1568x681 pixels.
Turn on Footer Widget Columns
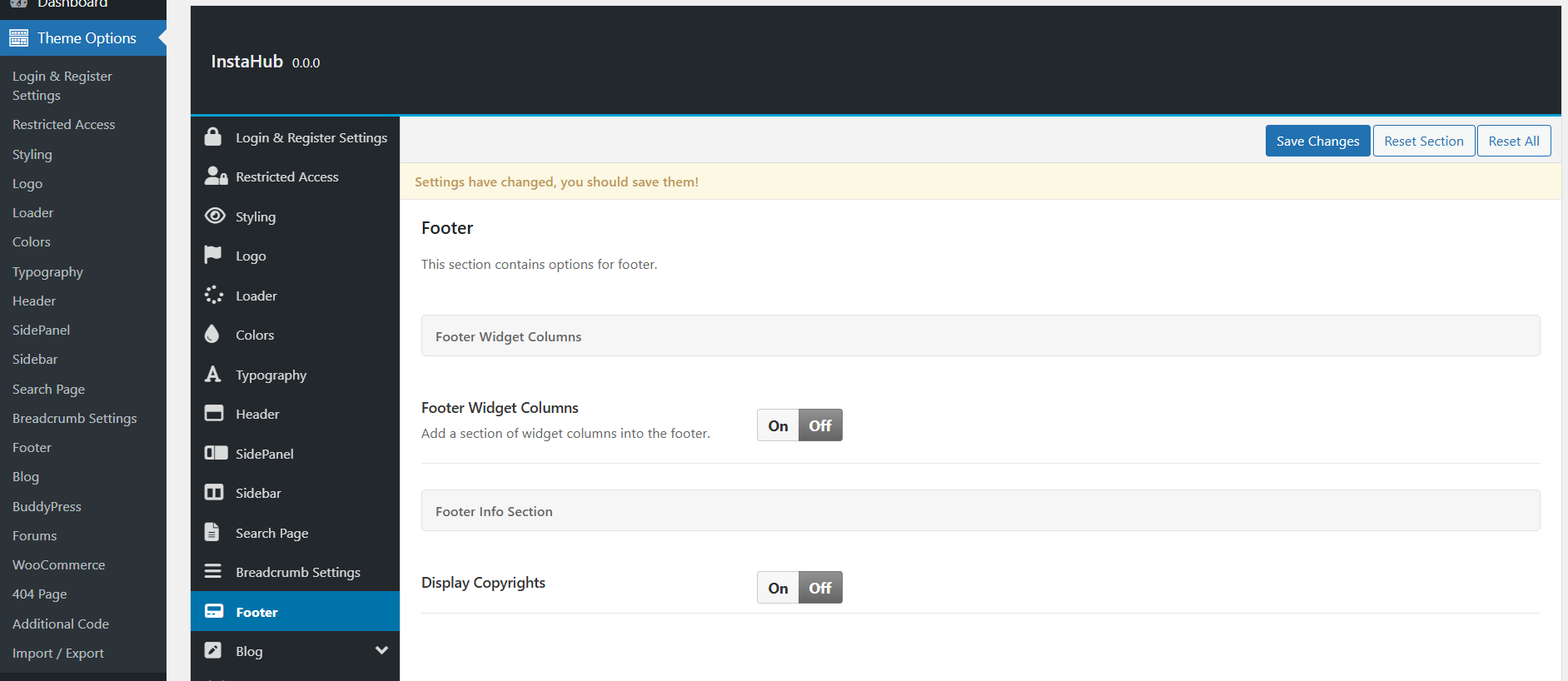point(778,425)
